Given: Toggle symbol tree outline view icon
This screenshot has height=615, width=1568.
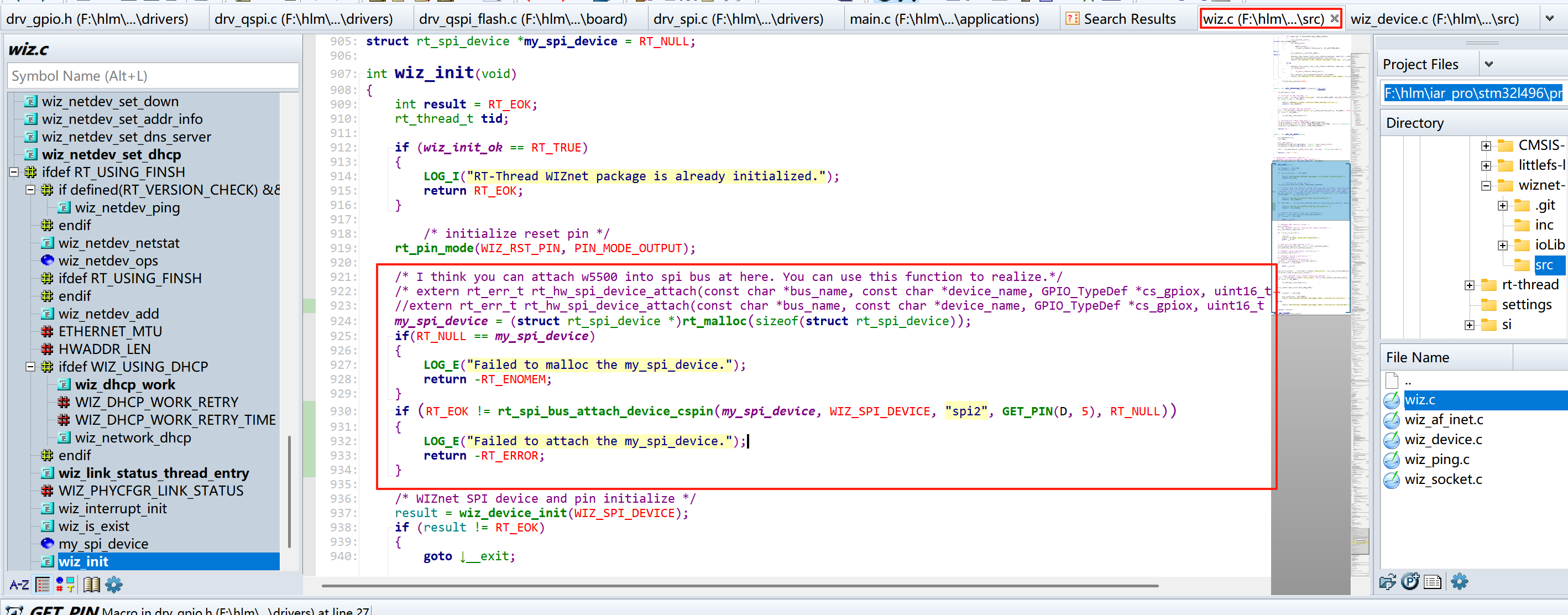Looking at the screenshot, I should coord(43,585).
